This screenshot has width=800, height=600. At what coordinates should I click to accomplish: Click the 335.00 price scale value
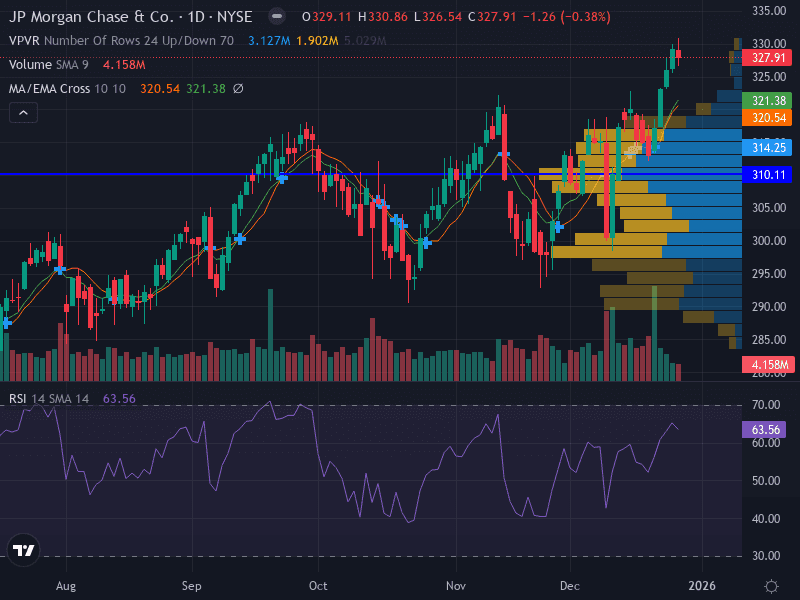click(x=769, y=11)
